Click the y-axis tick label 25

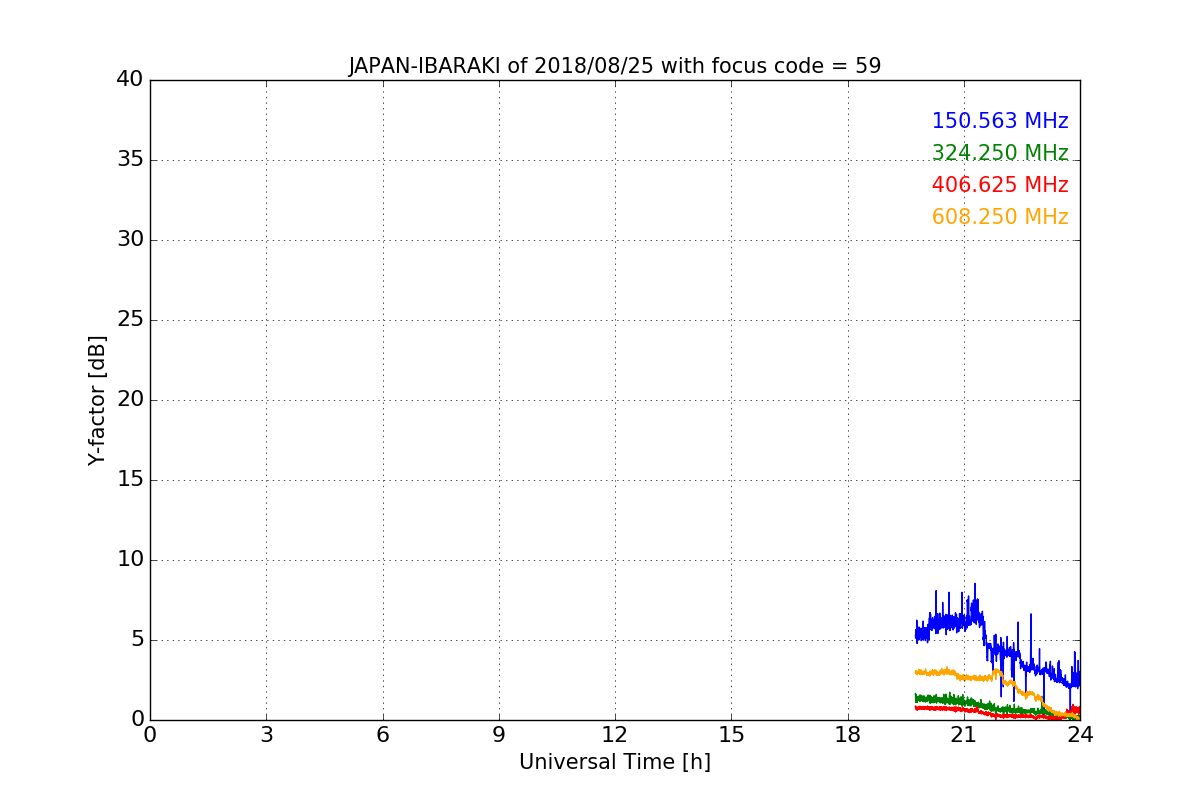tap(130, 320)
